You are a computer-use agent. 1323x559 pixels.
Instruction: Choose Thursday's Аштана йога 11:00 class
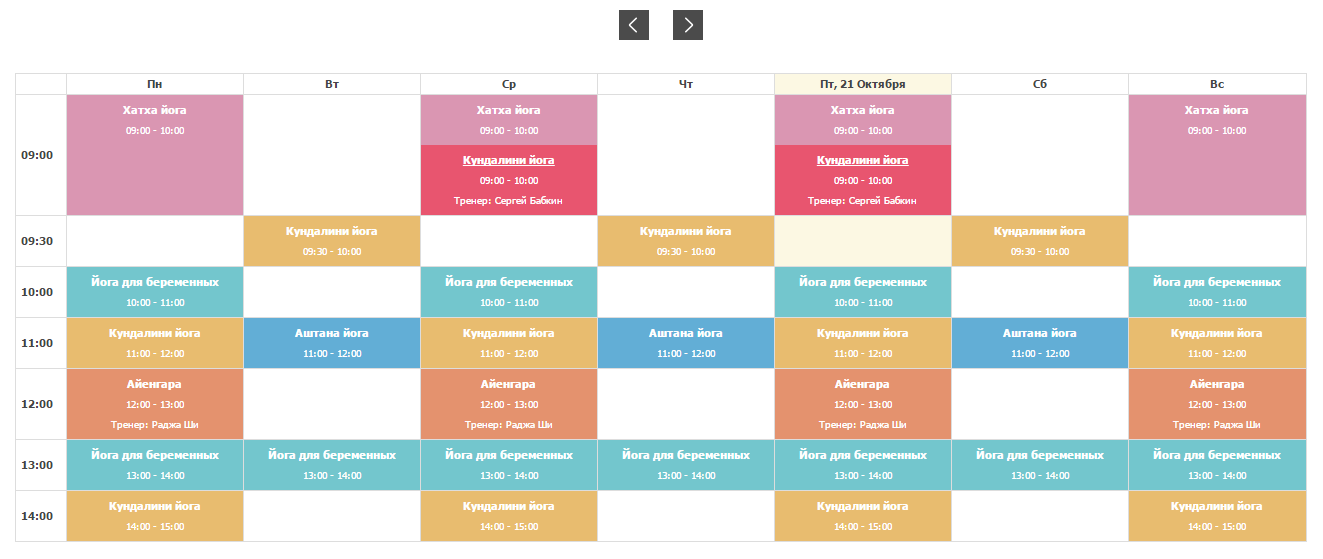(685, 343)
